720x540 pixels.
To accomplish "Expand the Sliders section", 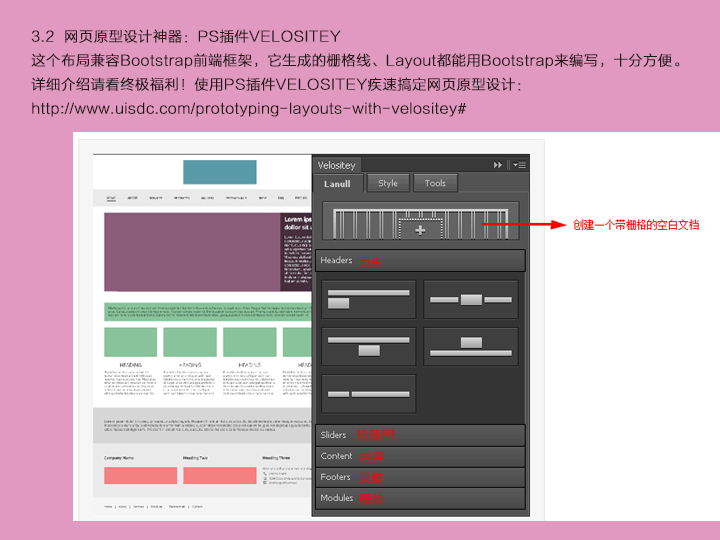I will [x=420, y=435].
